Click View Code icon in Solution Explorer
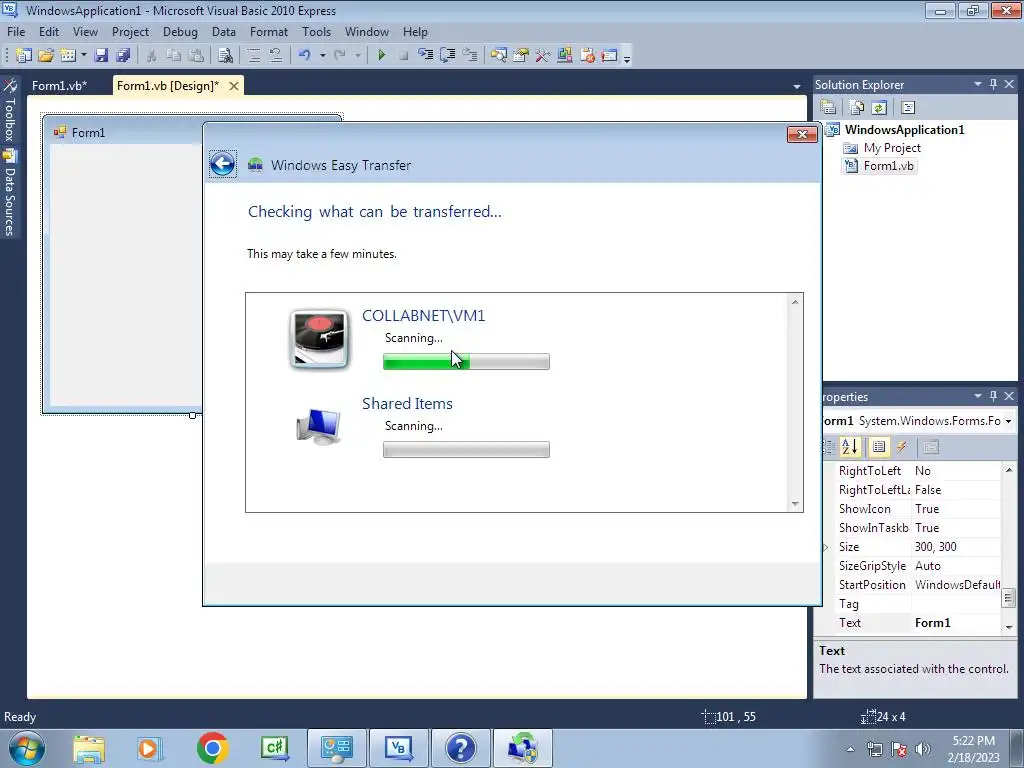 click(x=908, y=107)
